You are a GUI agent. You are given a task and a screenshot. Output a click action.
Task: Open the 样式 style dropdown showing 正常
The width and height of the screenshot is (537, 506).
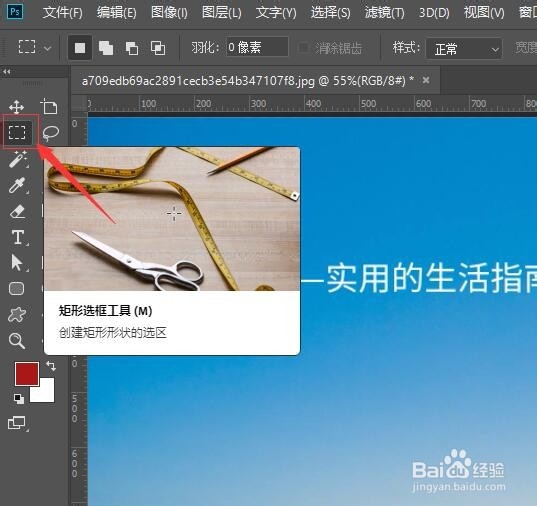coord(464,49)
